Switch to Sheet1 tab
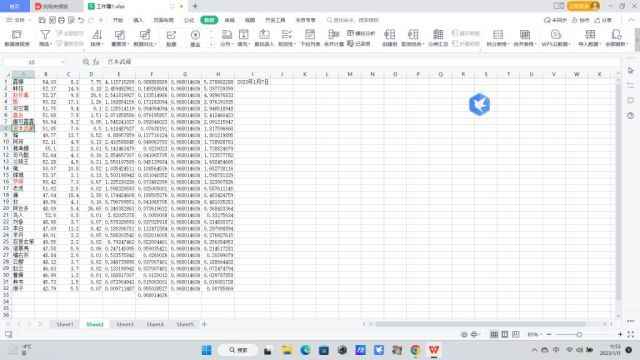Image resolution: width=640 pixels, height=360 pixels. pos(65,324)
